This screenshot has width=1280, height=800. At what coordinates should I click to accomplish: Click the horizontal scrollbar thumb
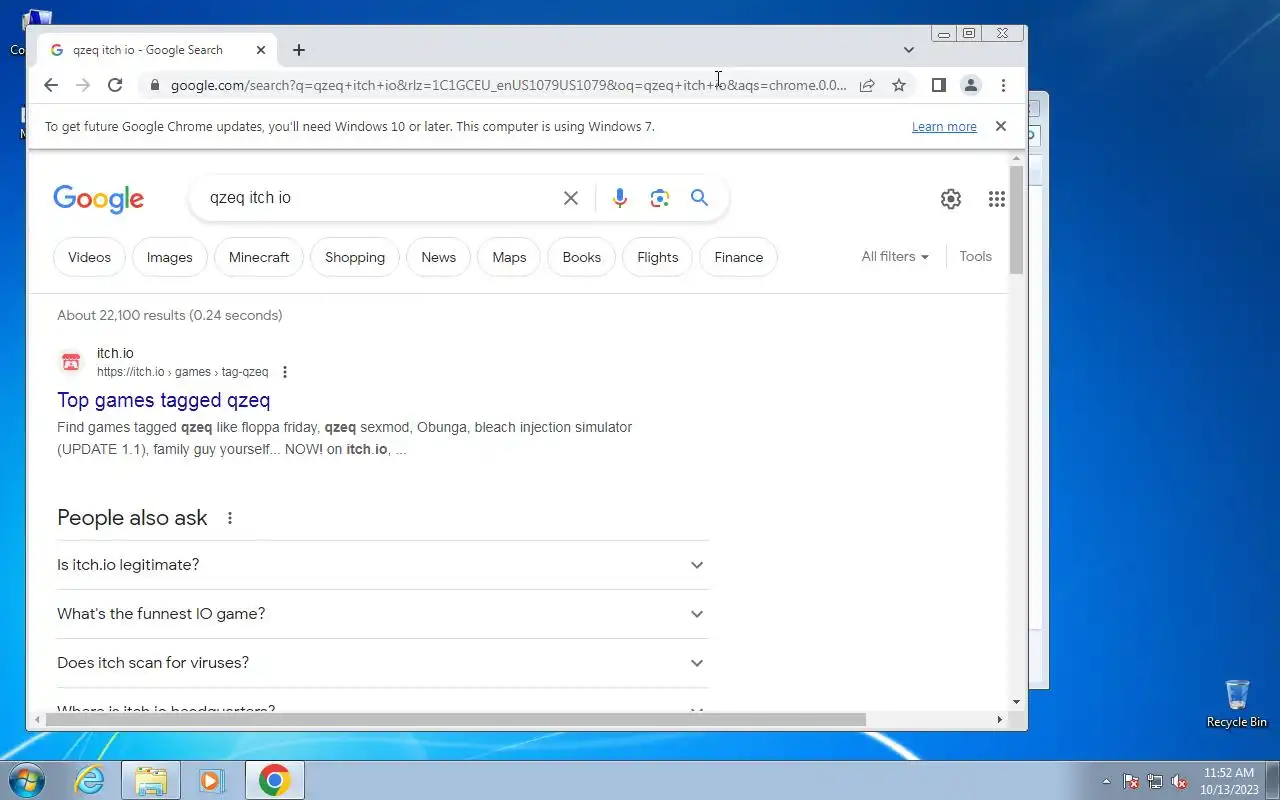[x=454, y=719]
